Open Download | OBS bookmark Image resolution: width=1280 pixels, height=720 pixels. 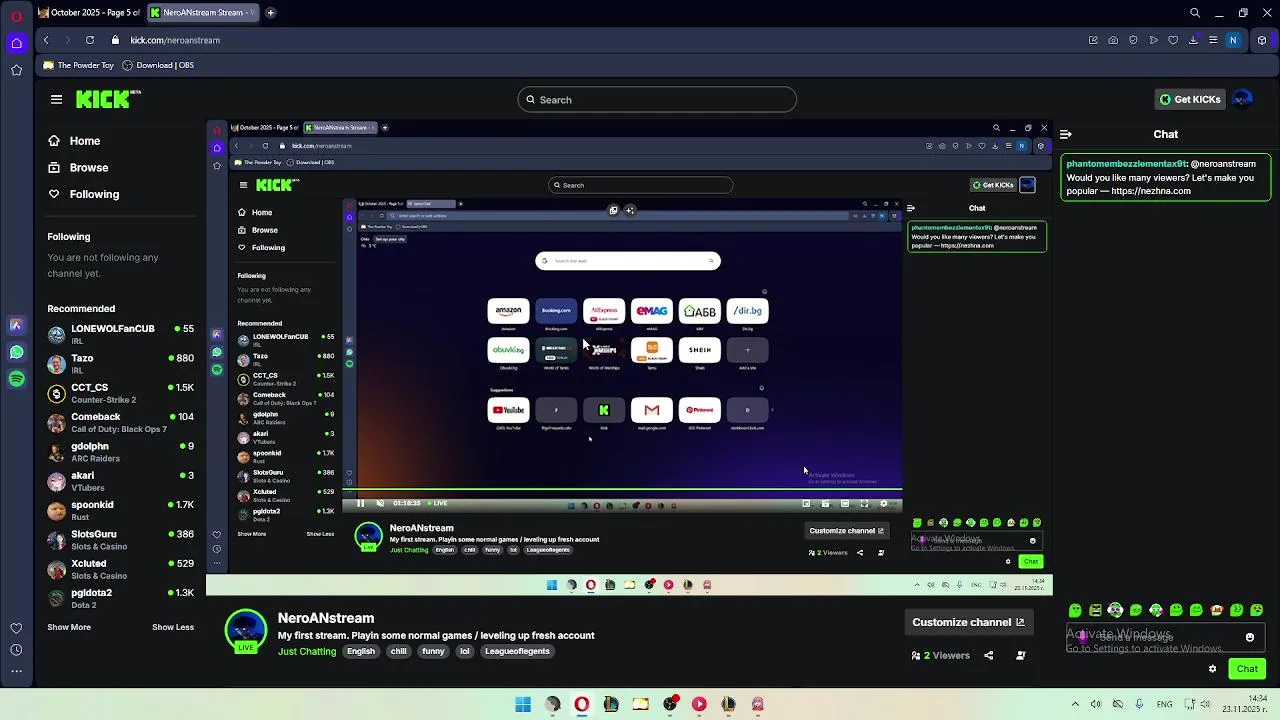click(158, 65)
